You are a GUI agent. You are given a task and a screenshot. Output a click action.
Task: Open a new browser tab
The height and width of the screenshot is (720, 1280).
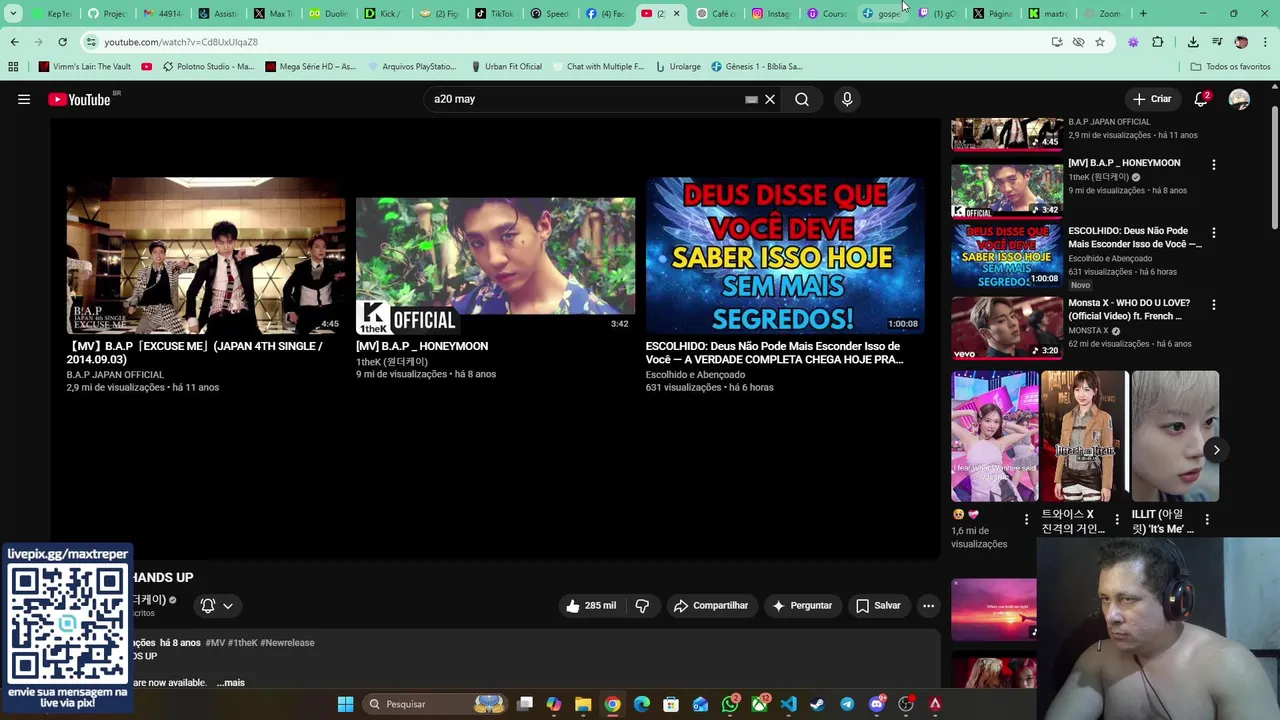(1143, 14)
